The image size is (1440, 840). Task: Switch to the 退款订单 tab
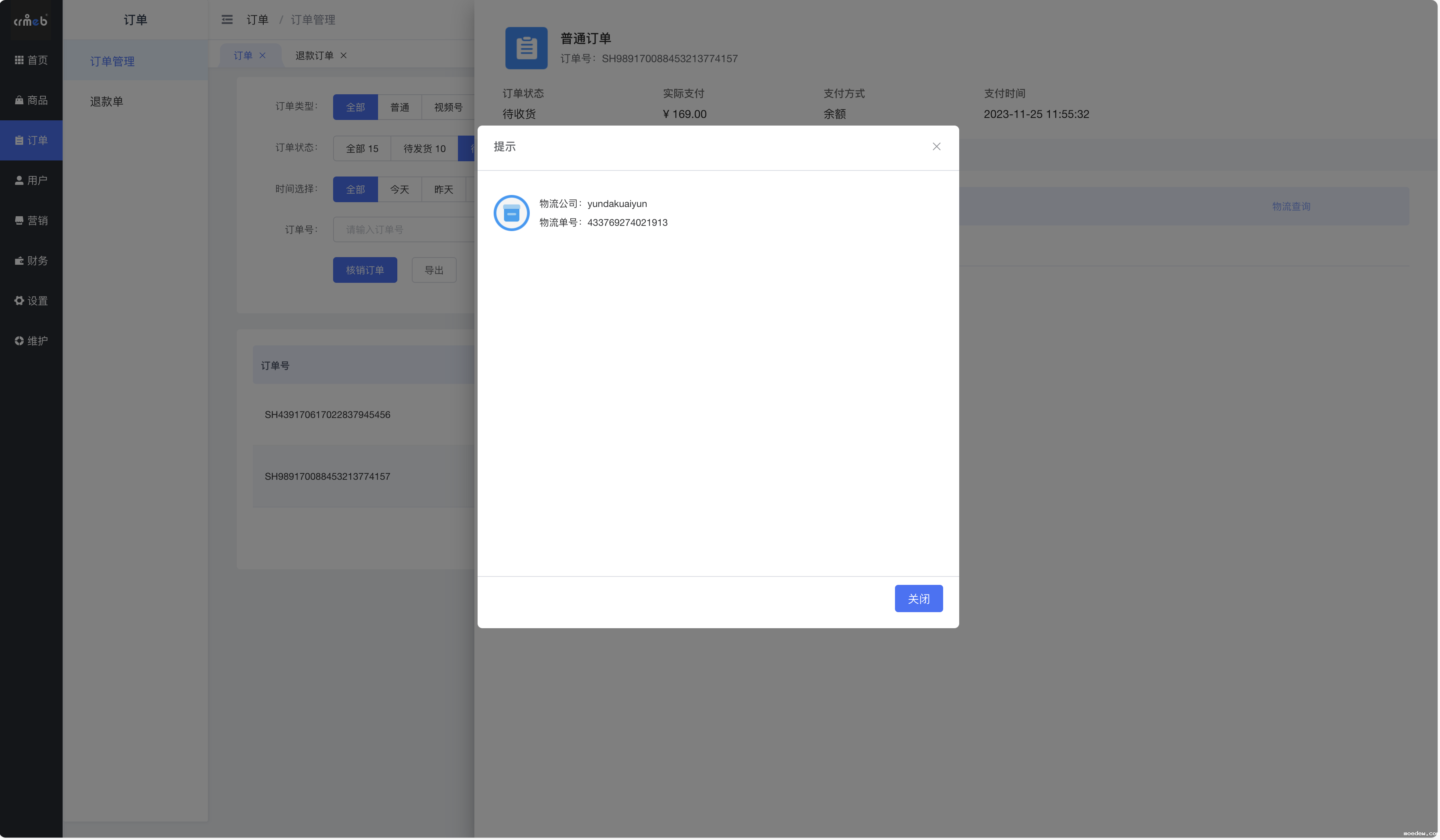[x=314, y=55]
